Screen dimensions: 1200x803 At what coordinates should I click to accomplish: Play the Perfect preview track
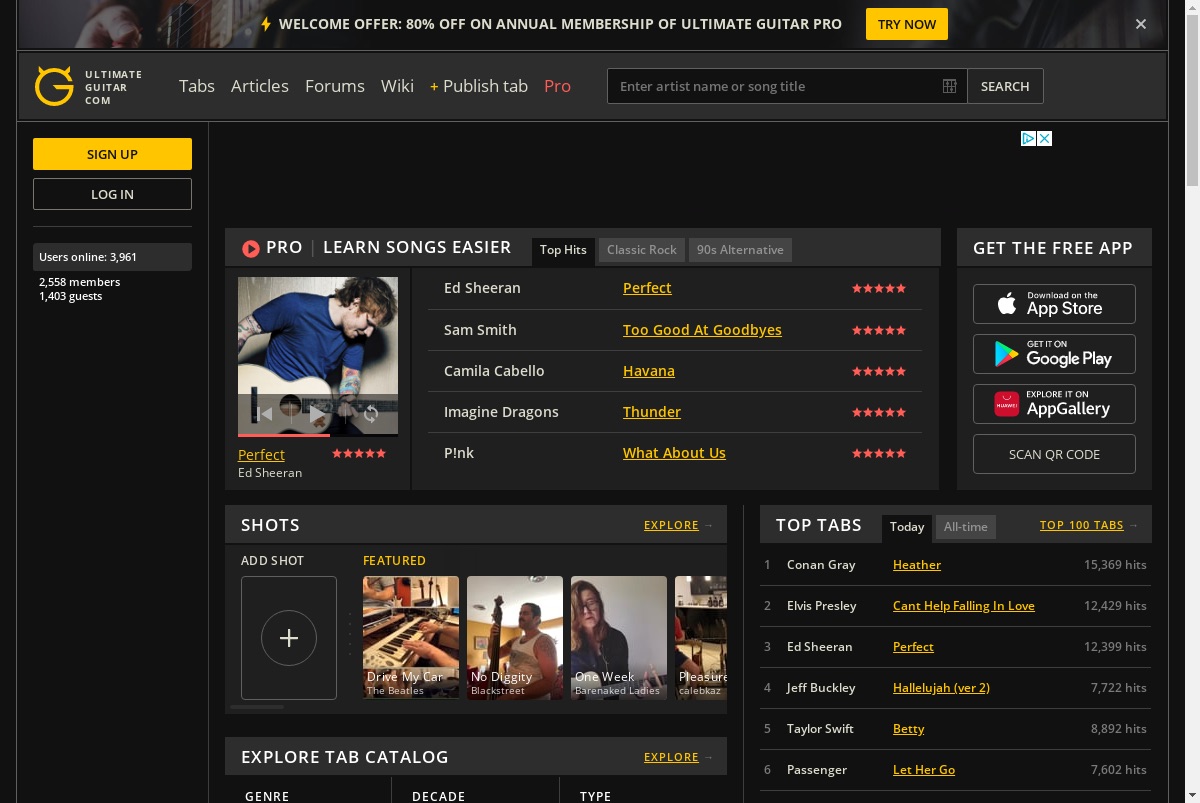coord(317,413)
